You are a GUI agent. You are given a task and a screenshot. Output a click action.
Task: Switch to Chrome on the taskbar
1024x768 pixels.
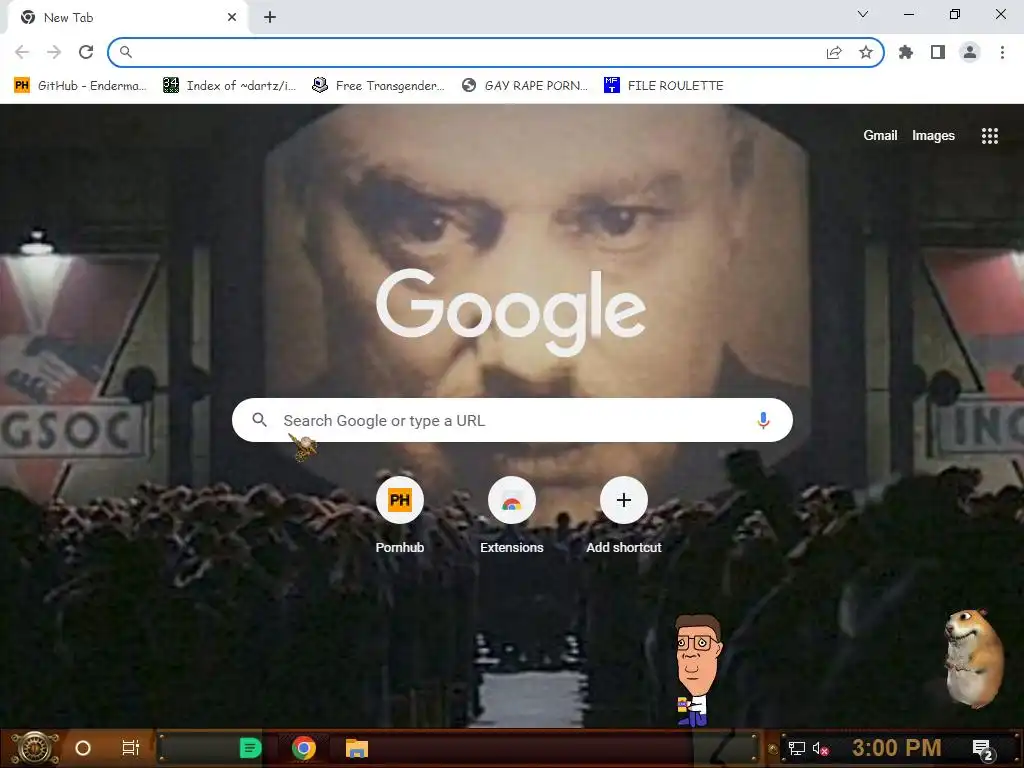click(x=304, y=748)
